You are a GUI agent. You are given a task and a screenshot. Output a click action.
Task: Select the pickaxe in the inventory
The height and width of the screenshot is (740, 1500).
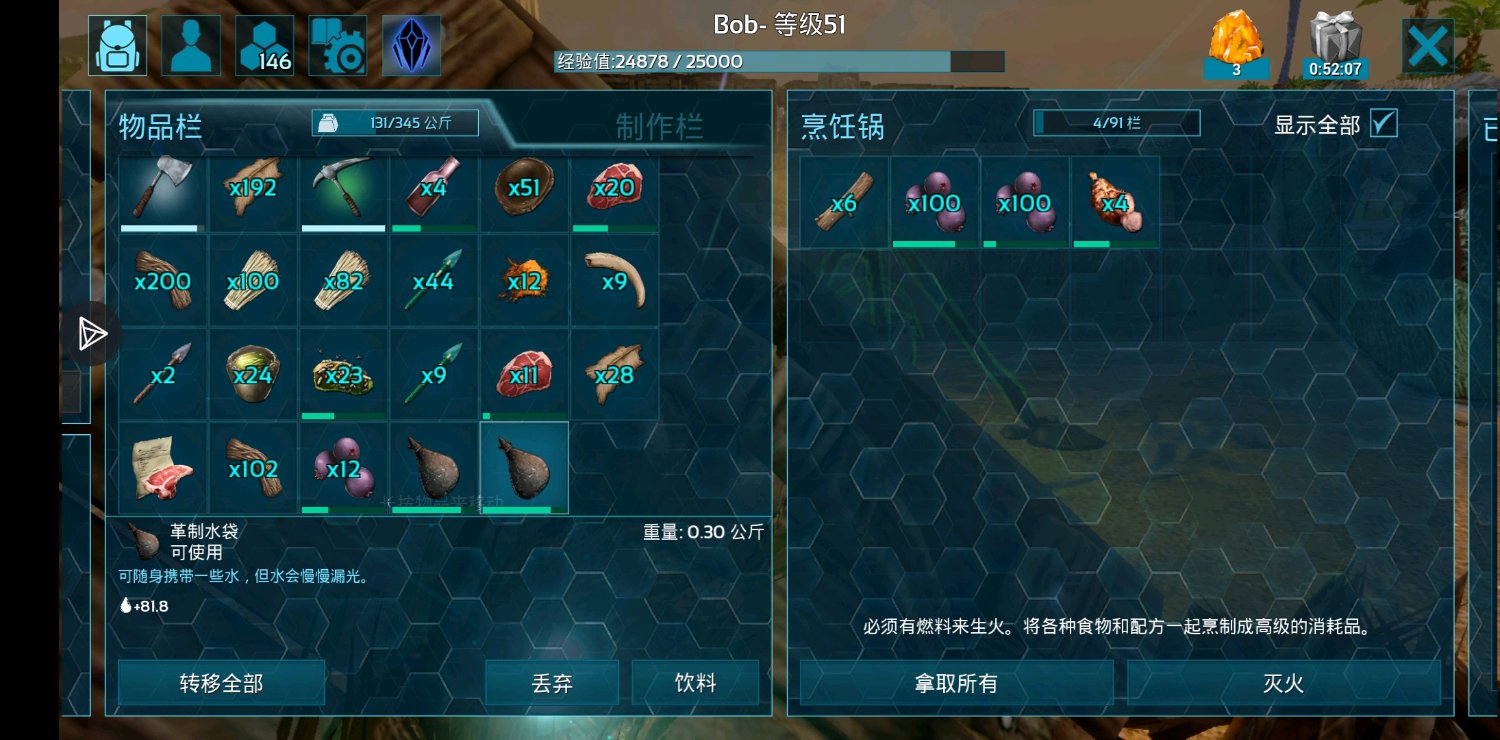pyautogui.click(x=343, y=193)
